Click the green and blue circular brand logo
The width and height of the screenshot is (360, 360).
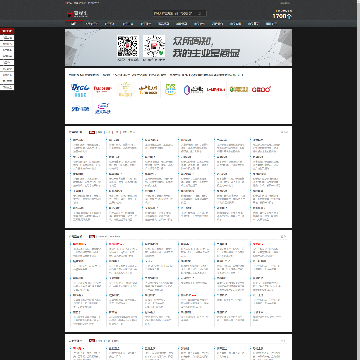pos(170,89)
